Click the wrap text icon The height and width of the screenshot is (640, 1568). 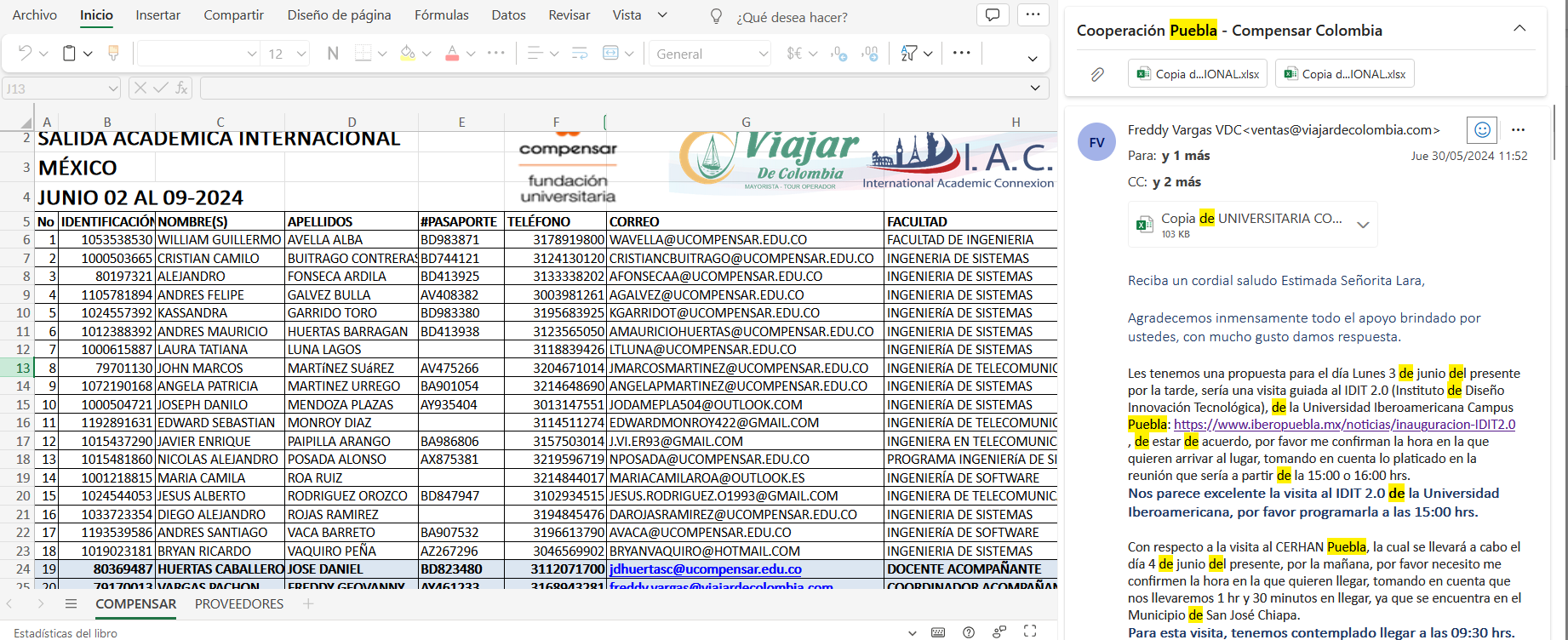pos(580,54)
